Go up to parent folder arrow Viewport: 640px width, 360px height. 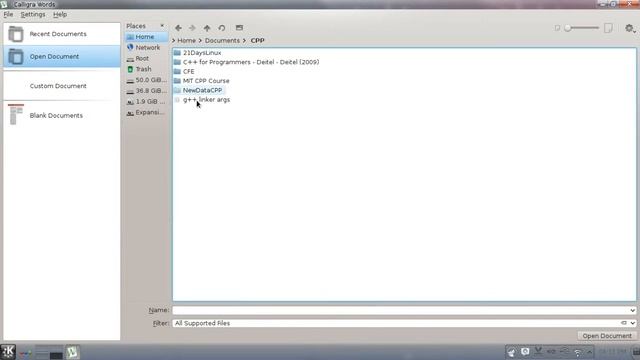207,28
